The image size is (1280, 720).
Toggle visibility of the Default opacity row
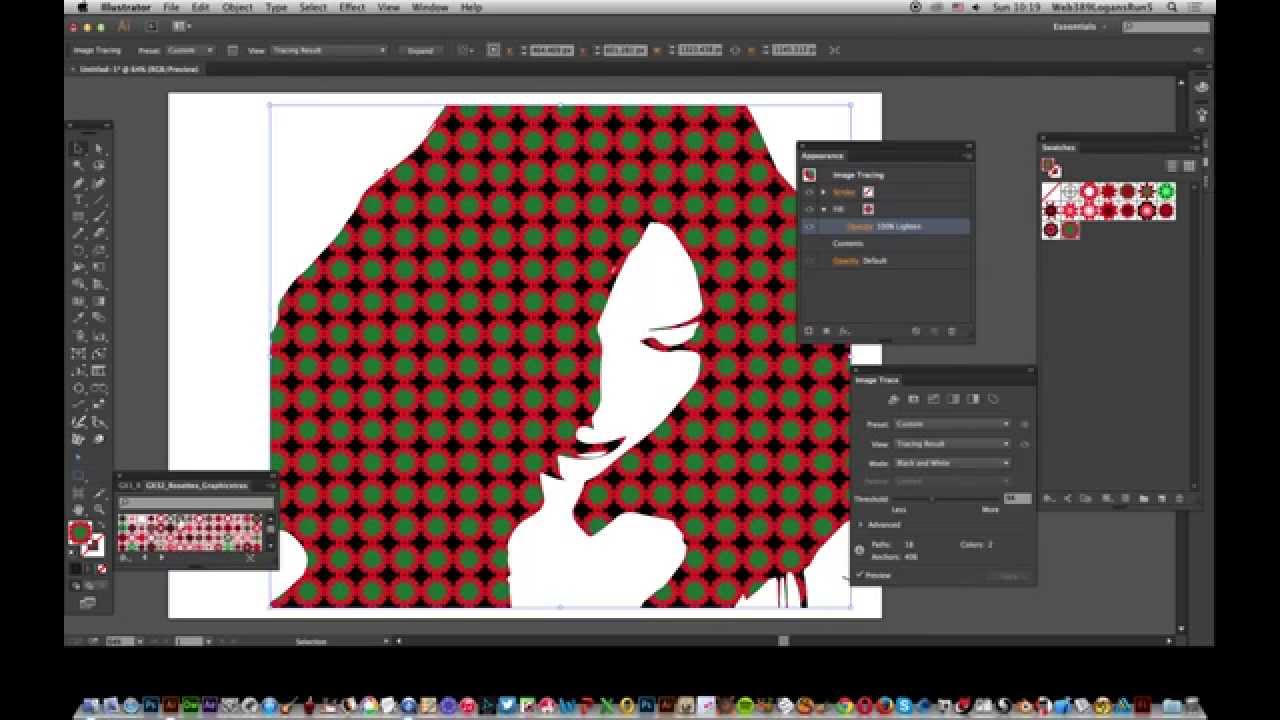click(809, 261)
